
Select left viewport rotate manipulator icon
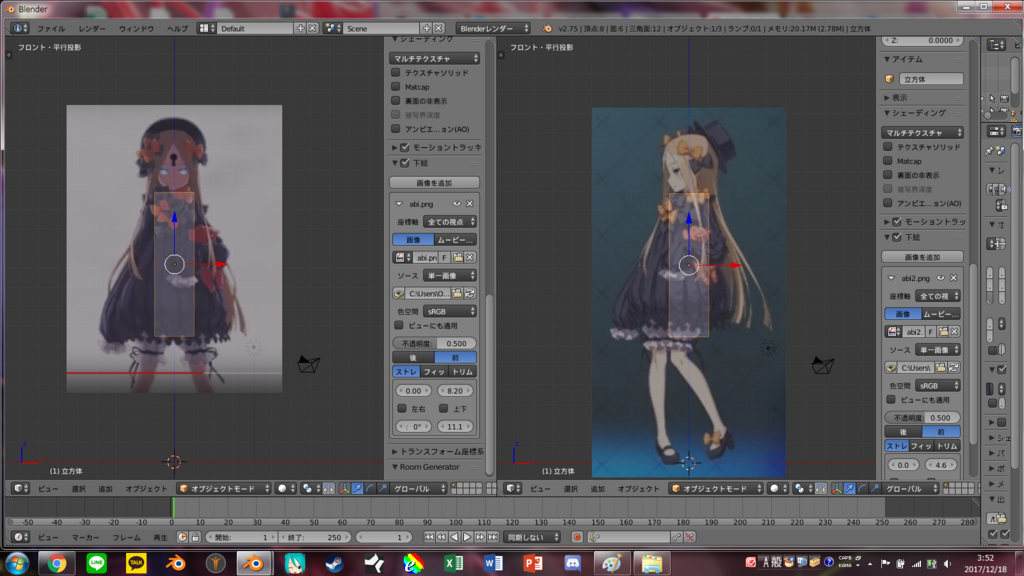point(370,488)
